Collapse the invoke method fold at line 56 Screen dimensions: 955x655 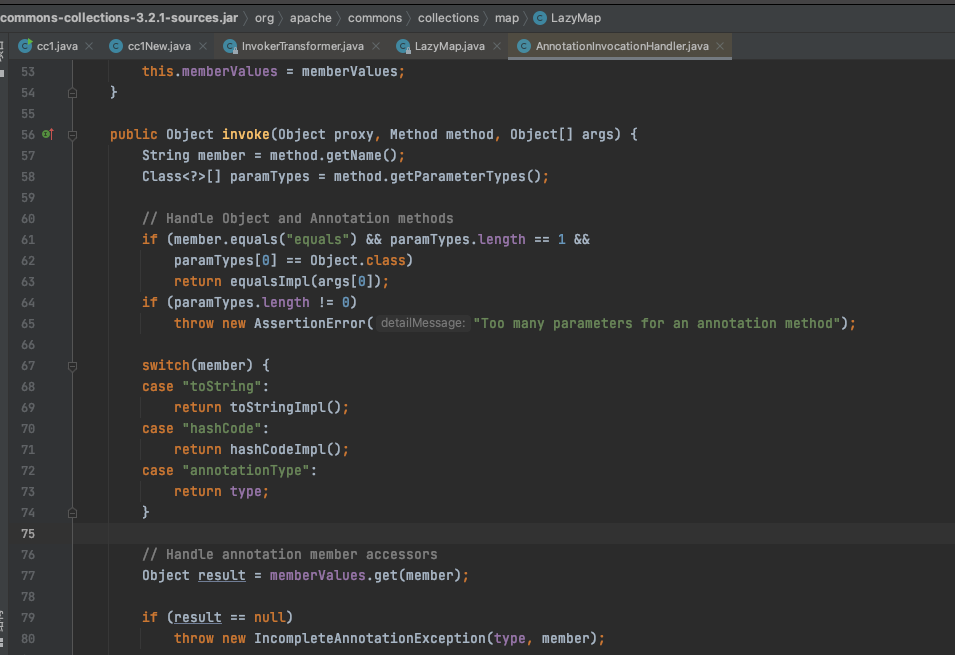pyautogui.click(x=72, y=135)
